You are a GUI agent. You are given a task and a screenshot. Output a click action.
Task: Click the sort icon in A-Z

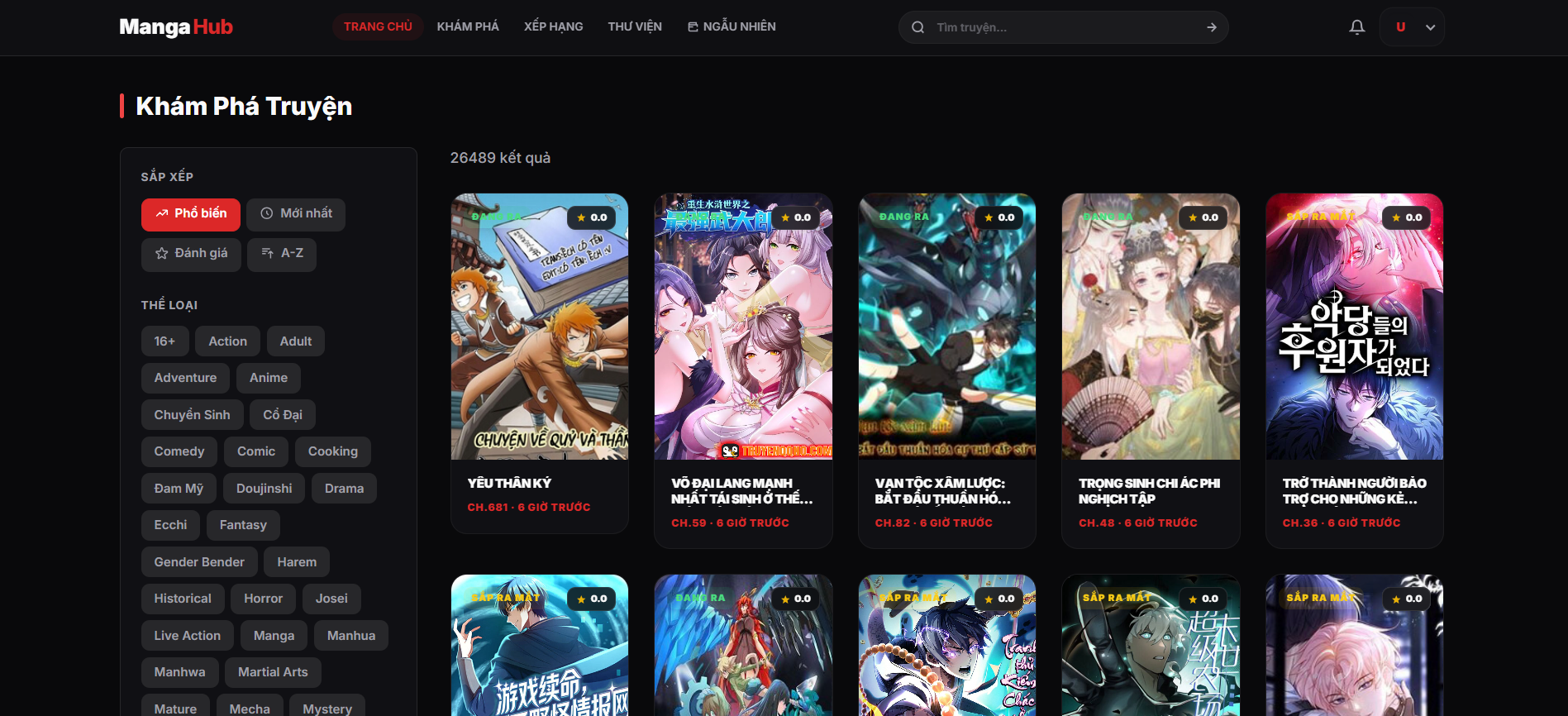point(267,253)
